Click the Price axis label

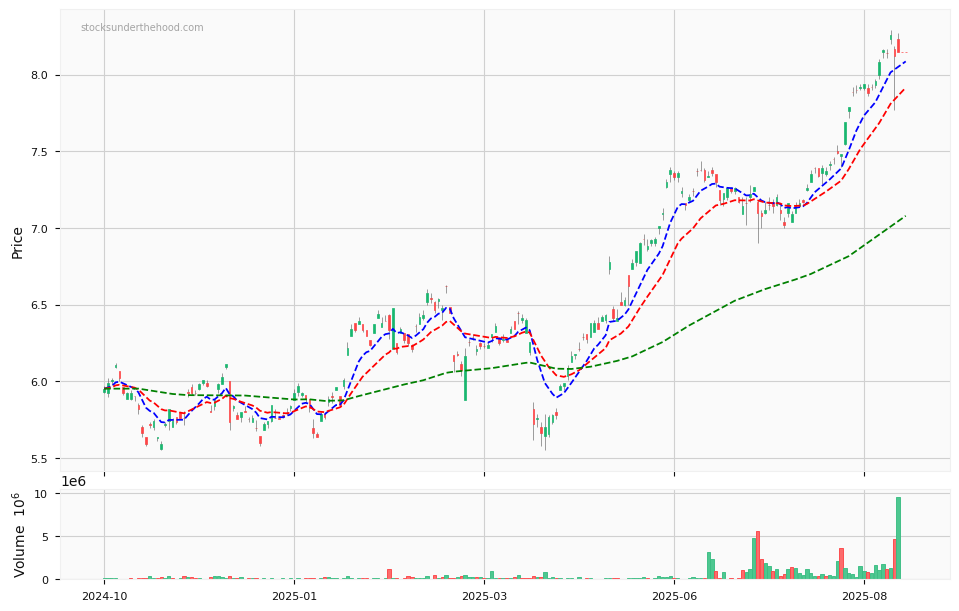pos(18,241)
